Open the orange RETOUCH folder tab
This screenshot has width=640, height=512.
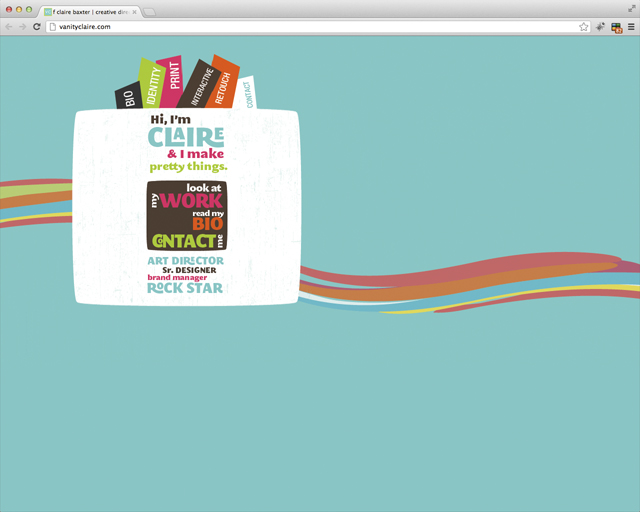click(x=223, y=83)
